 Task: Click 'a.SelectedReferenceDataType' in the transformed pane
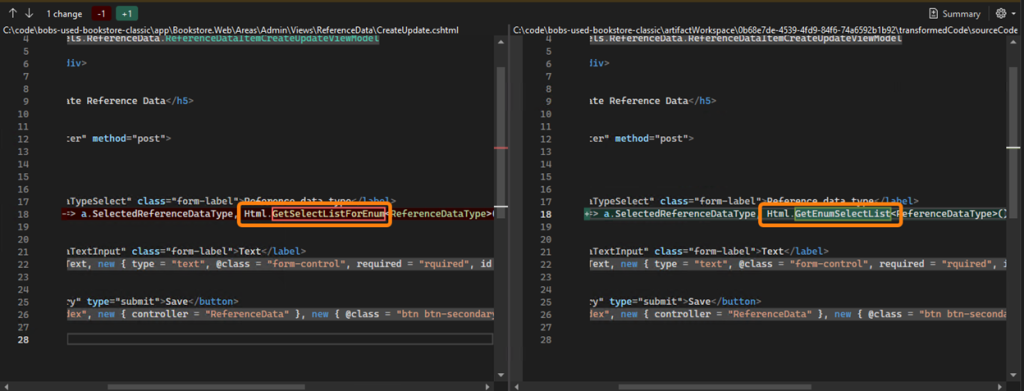[x=679, y=214]
